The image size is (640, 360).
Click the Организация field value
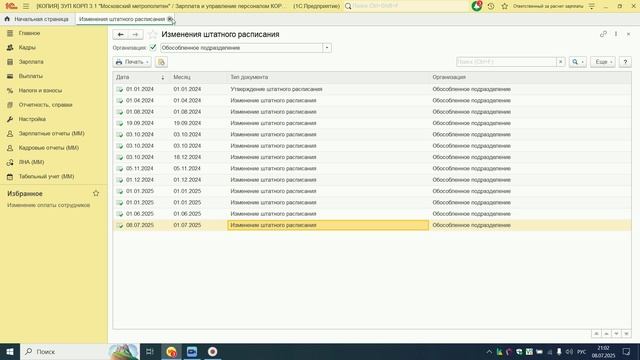pos(241,48)
